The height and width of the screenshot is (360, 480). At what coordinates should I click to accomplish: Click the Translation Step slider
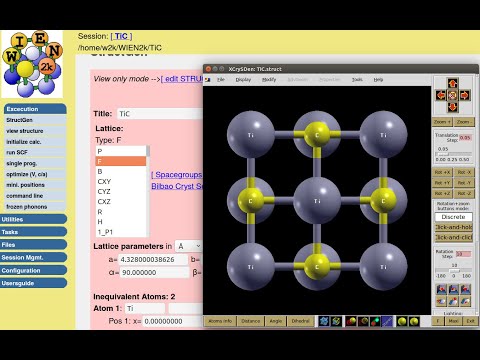(x=453, y=154)
